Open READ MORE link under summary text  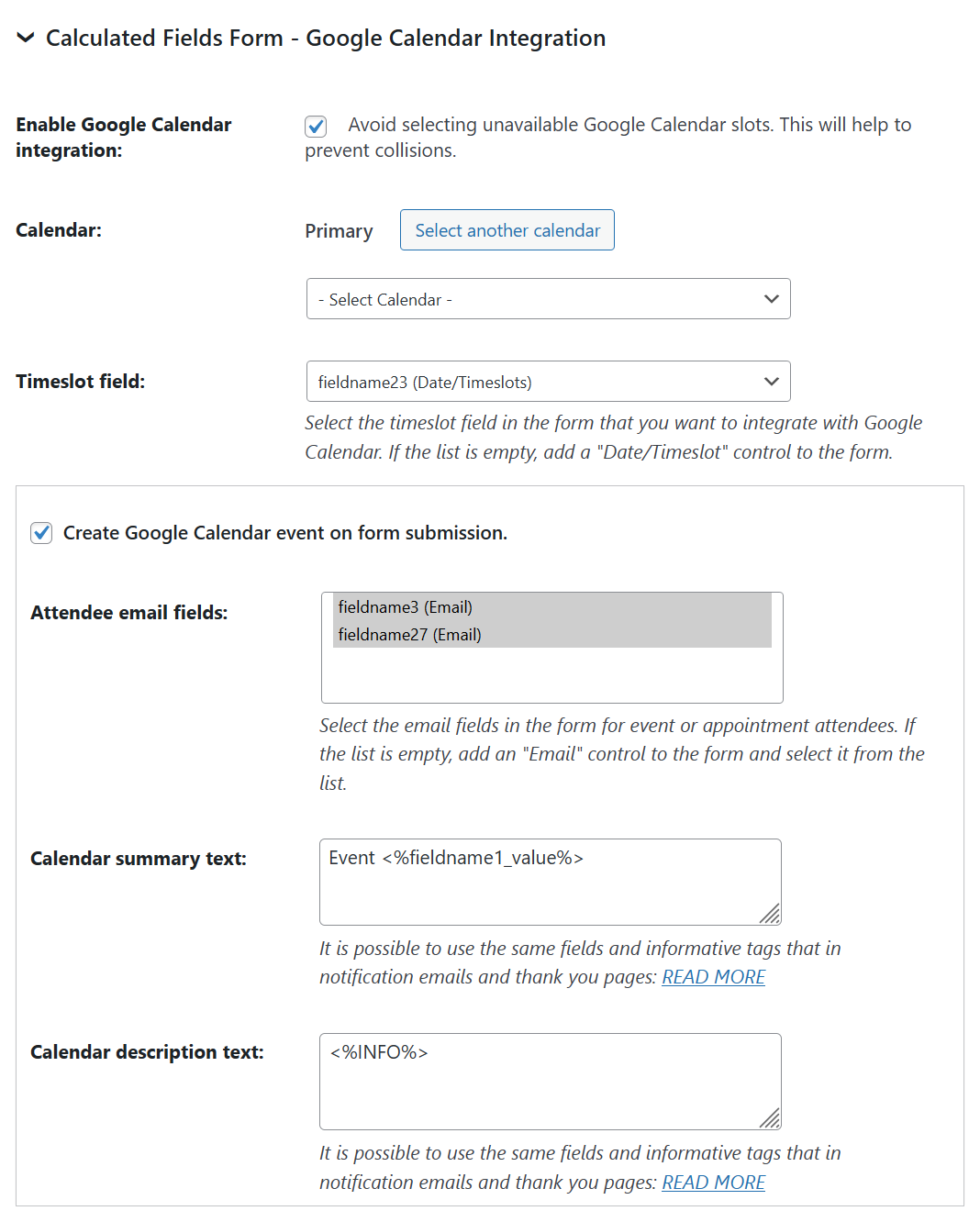click(x=713, y=977)
